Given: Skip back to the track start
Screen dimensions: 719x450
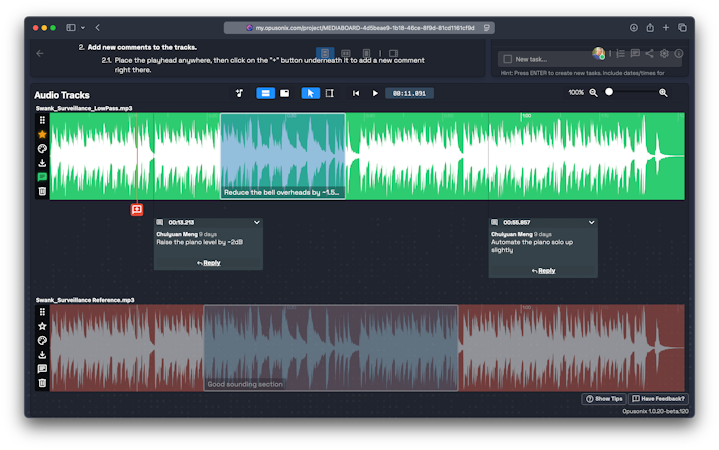Looking at the screenshot, I should (356, 93).
